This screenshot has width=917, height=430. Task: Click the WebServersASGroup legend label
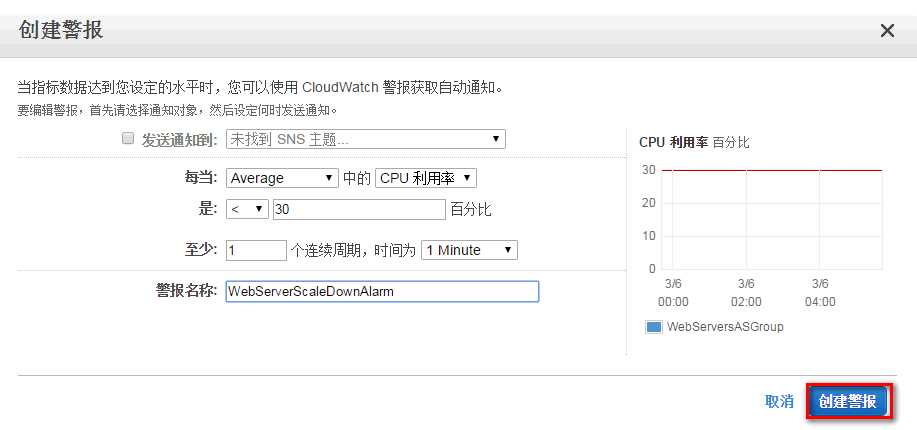pyautogui.click(x=725, y=326)
